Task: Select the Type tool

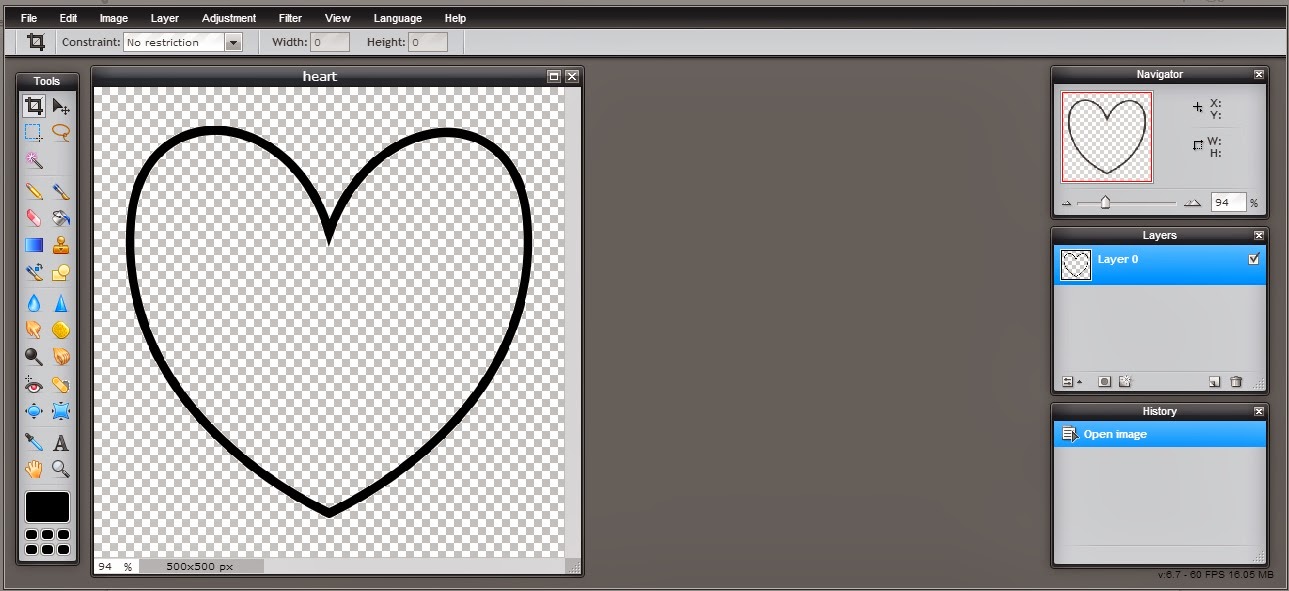Action: [61, 441]
